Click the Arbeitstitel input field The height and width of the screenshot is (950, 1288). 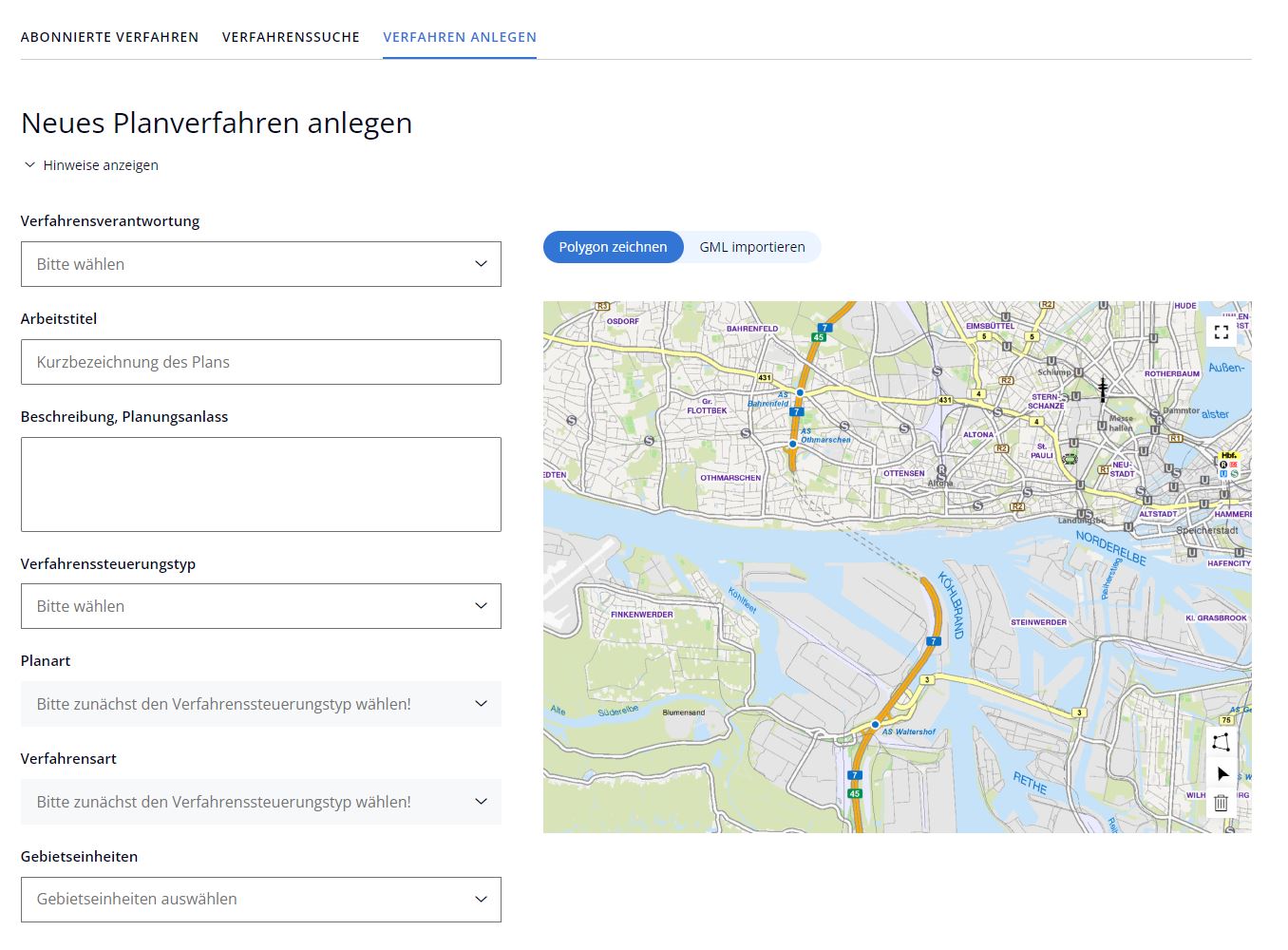[x=260, y=362]
